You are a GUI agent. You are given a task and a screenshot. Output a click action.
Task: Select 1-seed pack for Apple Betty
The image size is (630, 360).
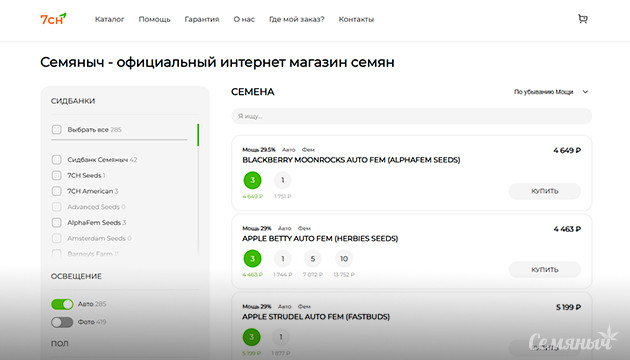282,259
